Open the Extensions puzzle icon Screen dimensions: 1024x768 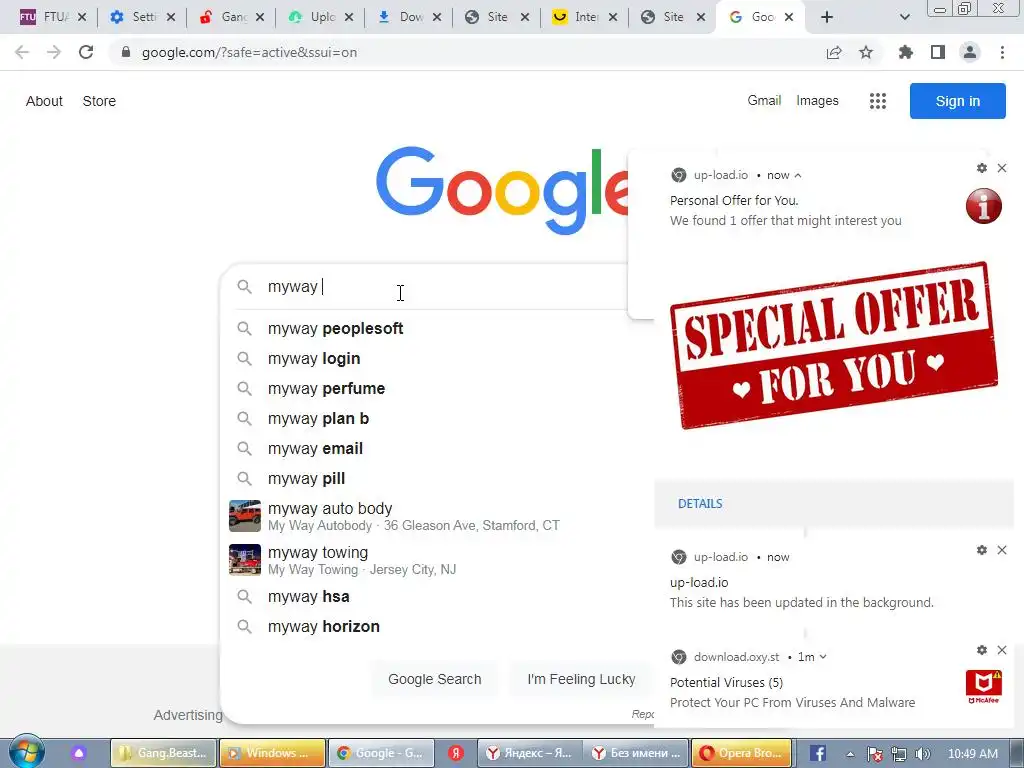pos(906,52)
